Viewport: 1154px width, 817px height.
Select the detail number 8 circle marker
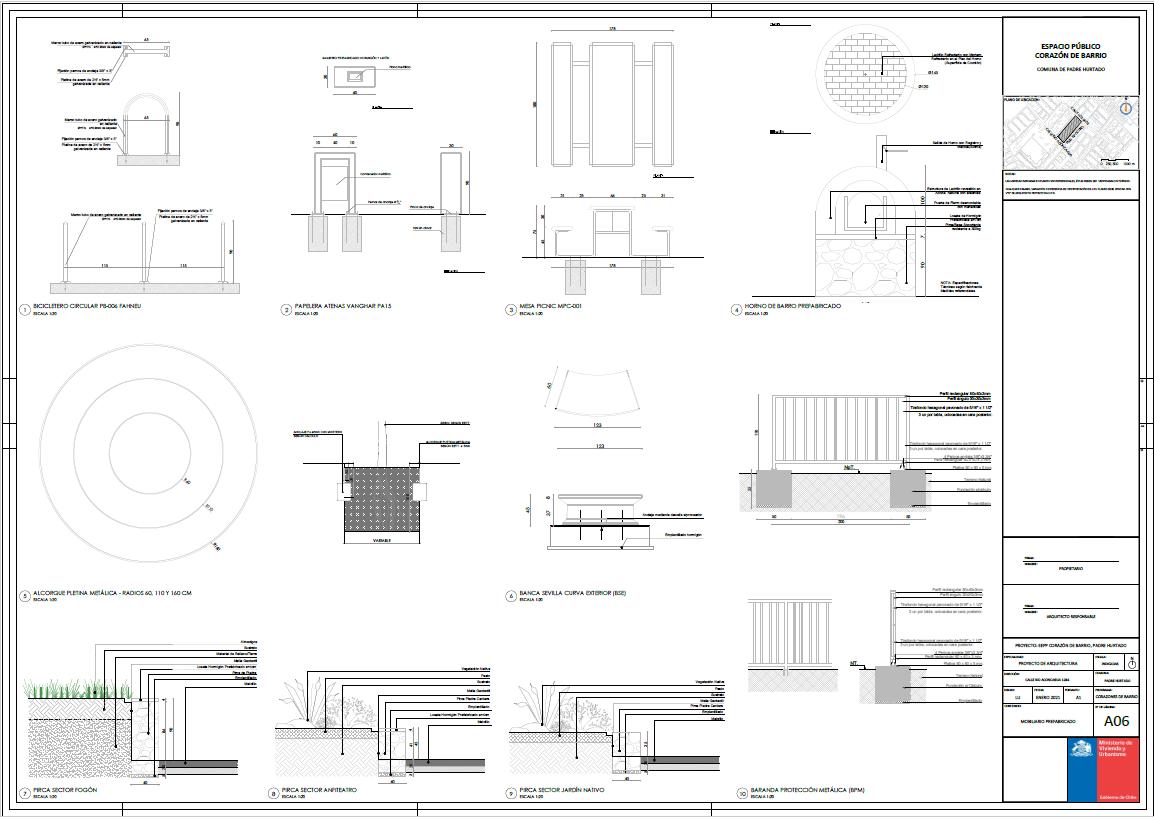tap(273, 793)
